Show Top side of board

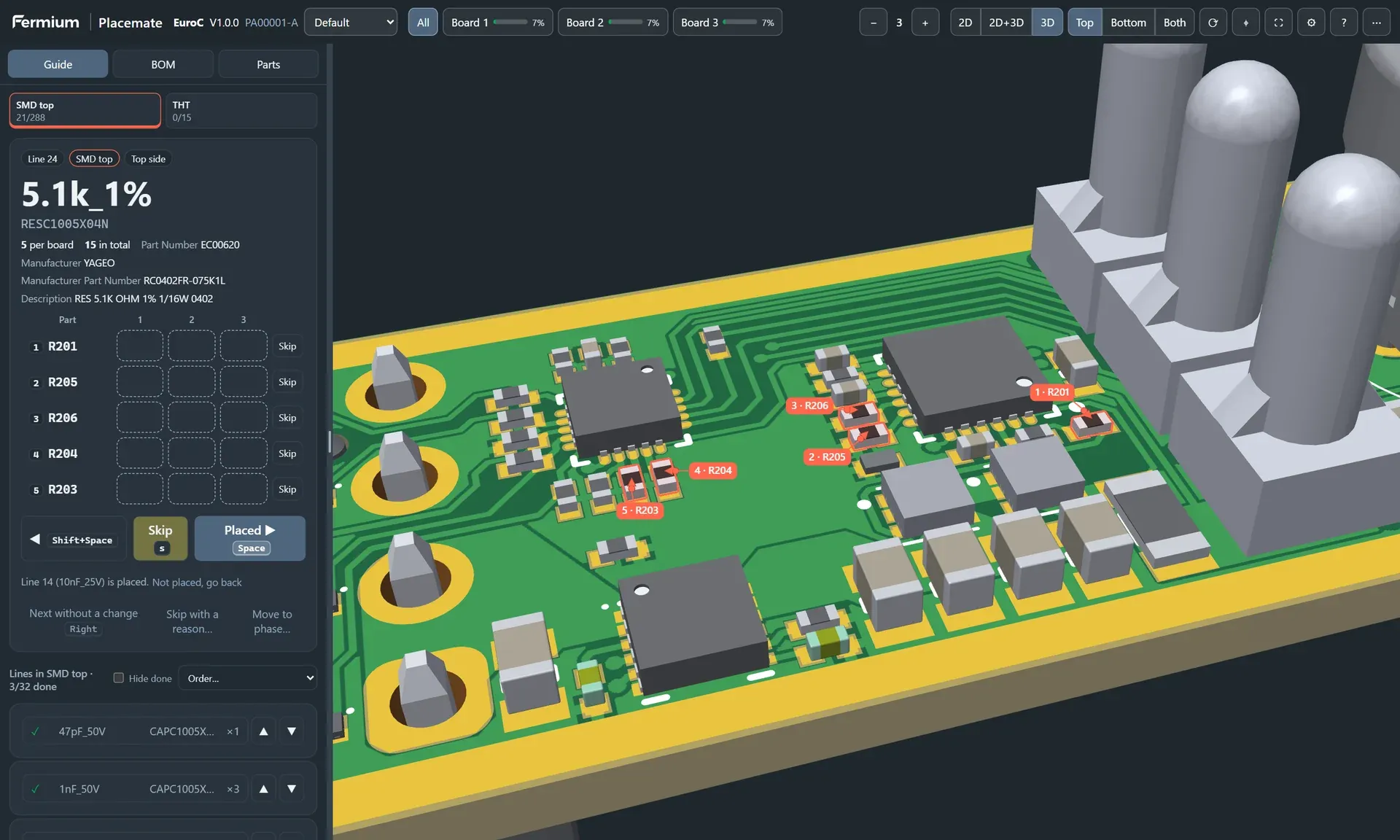(1085, 23)
